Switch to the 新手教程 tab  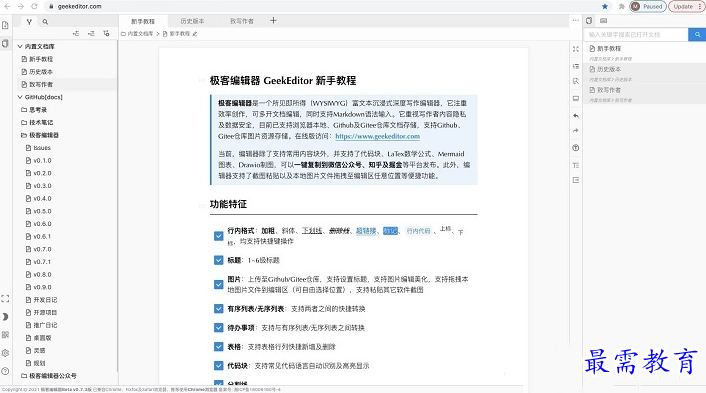(x=143, y=21)
